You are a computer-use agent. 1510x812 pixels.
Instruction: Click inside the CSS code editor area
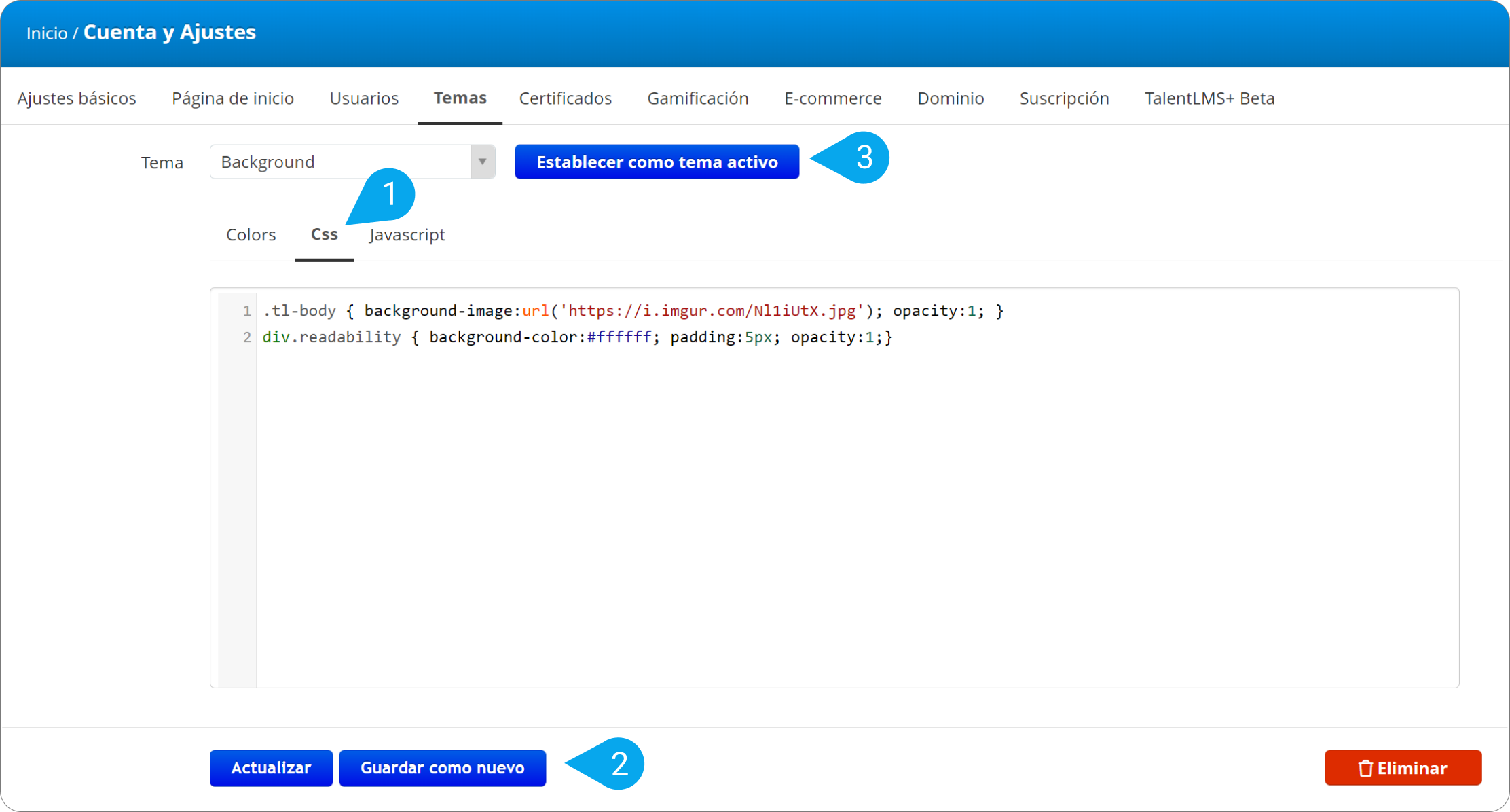pyautogui.click(x=834, y=487)
